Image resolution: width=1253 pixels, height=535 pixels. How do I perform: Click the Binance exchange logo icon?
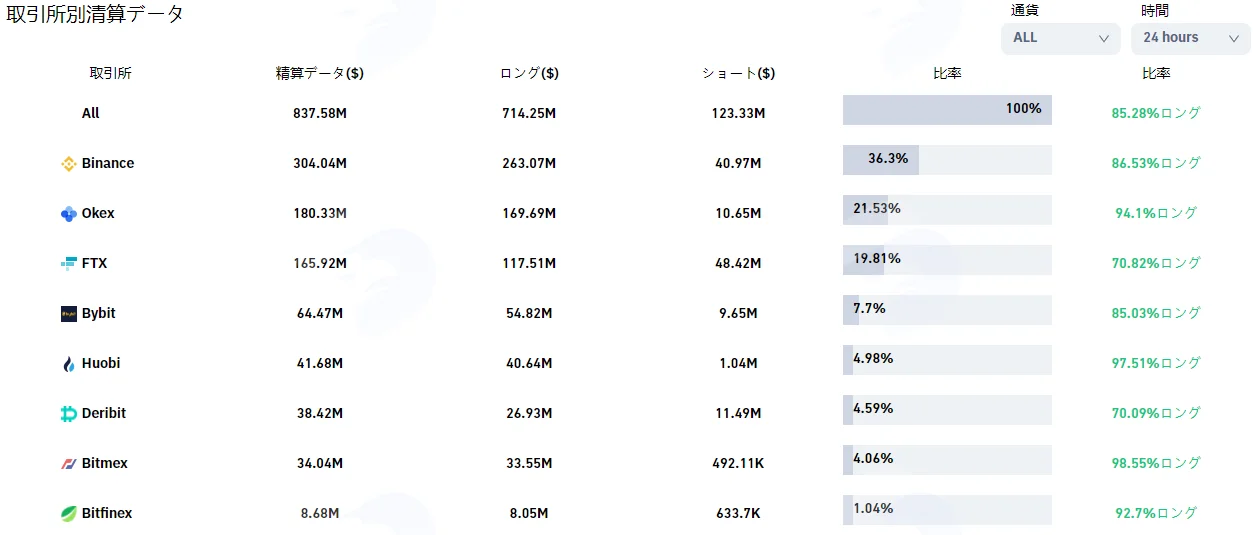point(69,164)
